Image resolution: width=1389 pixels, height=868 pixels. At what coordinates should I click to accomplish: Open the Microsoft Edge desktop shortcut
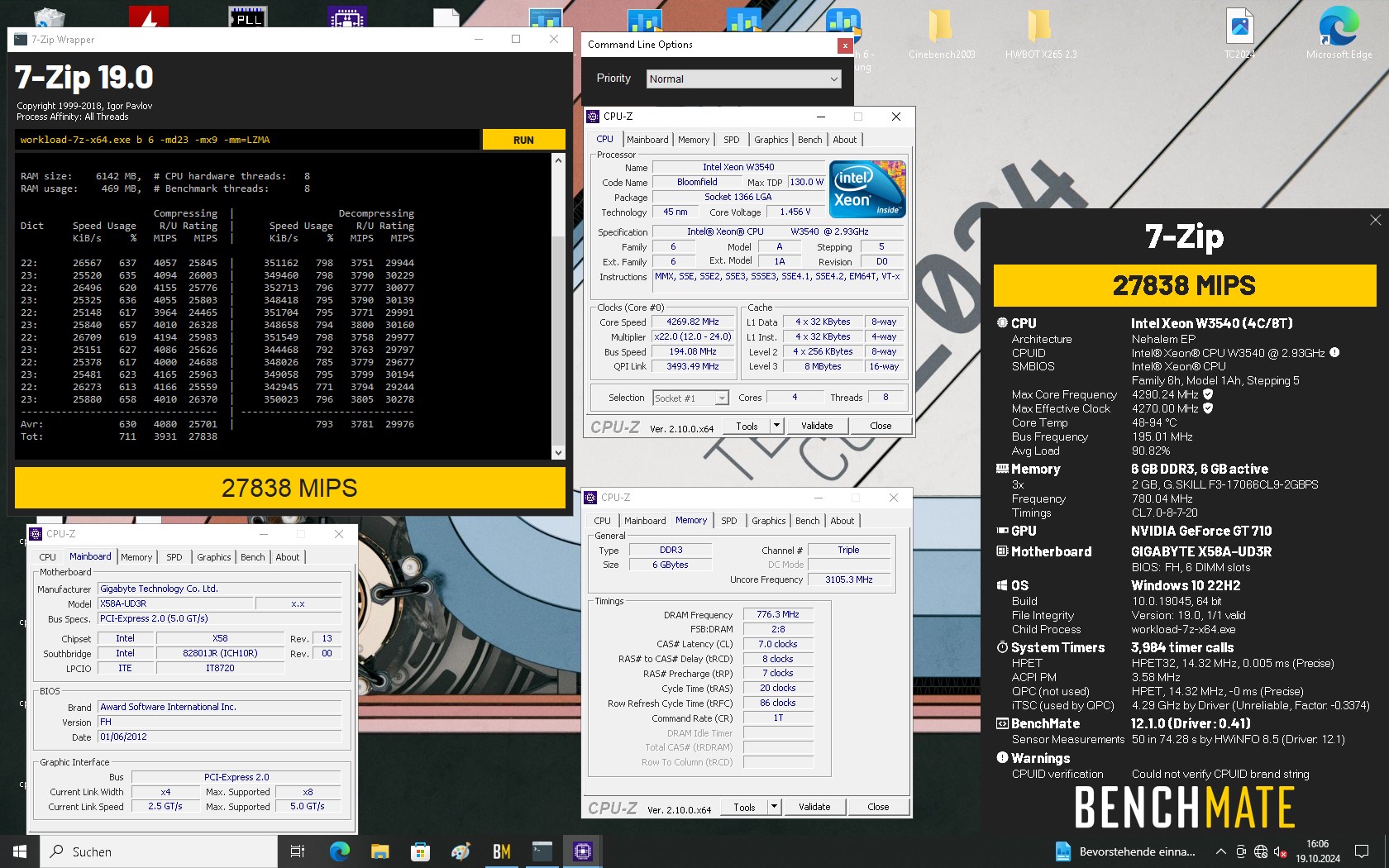tap(1339, 33)
